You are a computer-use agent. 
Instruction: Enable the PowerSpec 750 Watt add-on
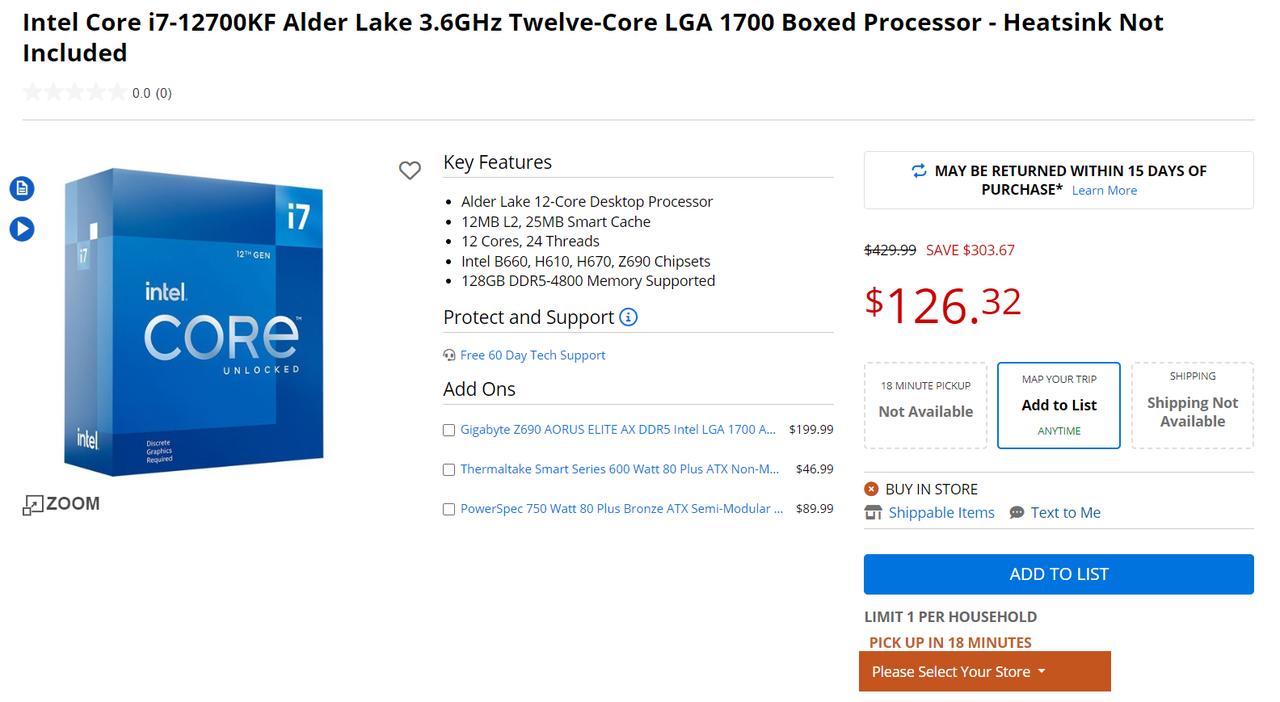coord(449,509)
